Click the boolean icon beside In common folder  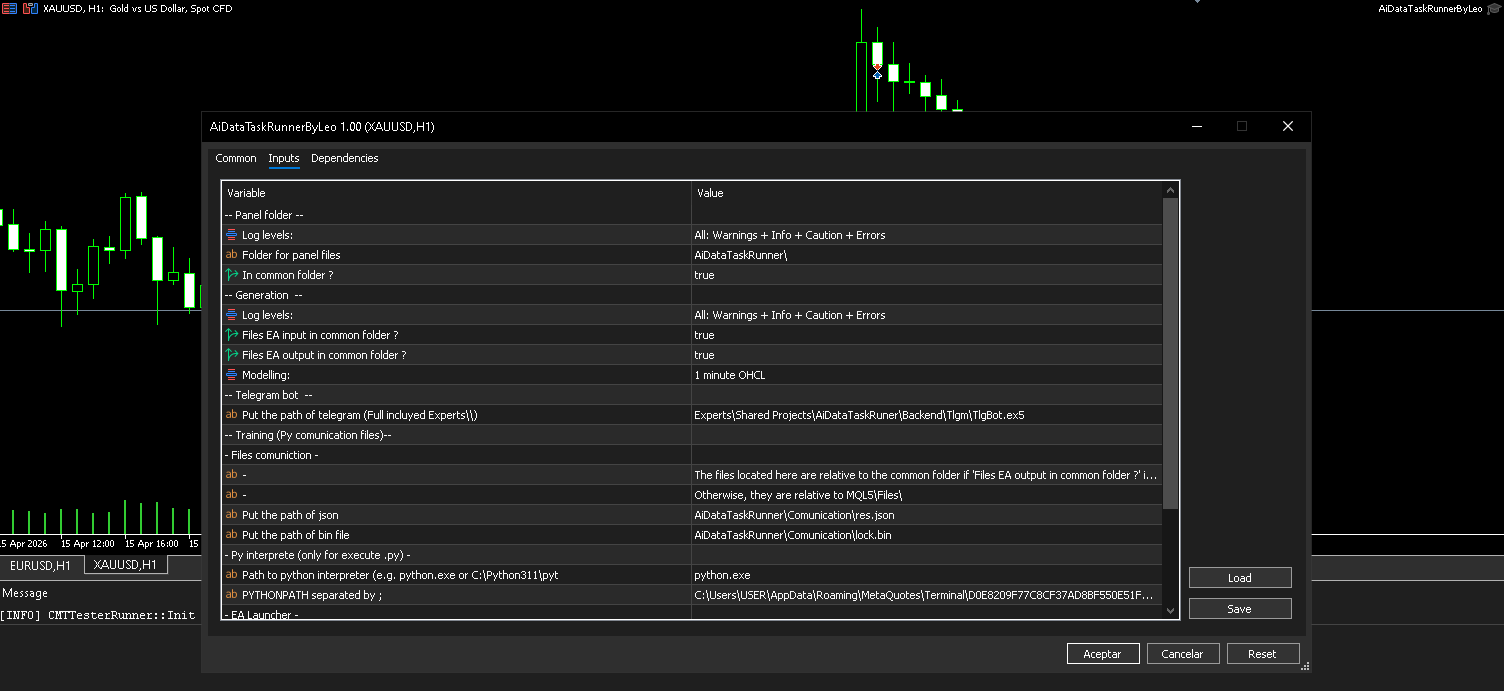[x=232, y=275]
